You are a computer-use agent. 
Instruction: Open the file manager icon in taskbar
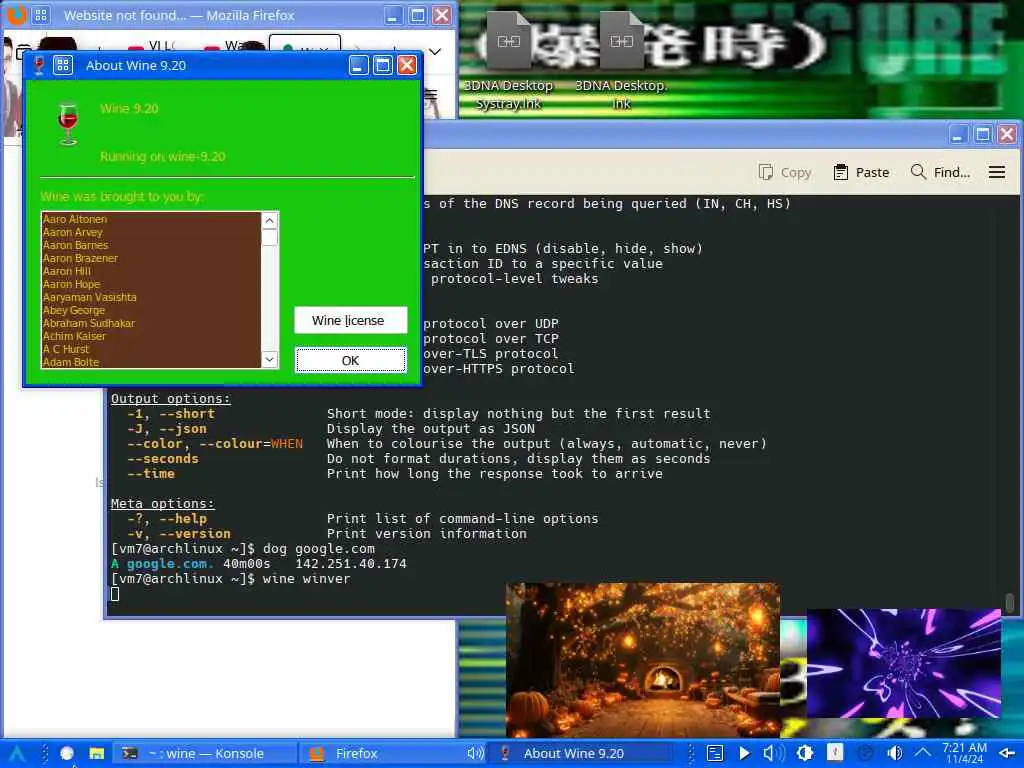(97, 754)
